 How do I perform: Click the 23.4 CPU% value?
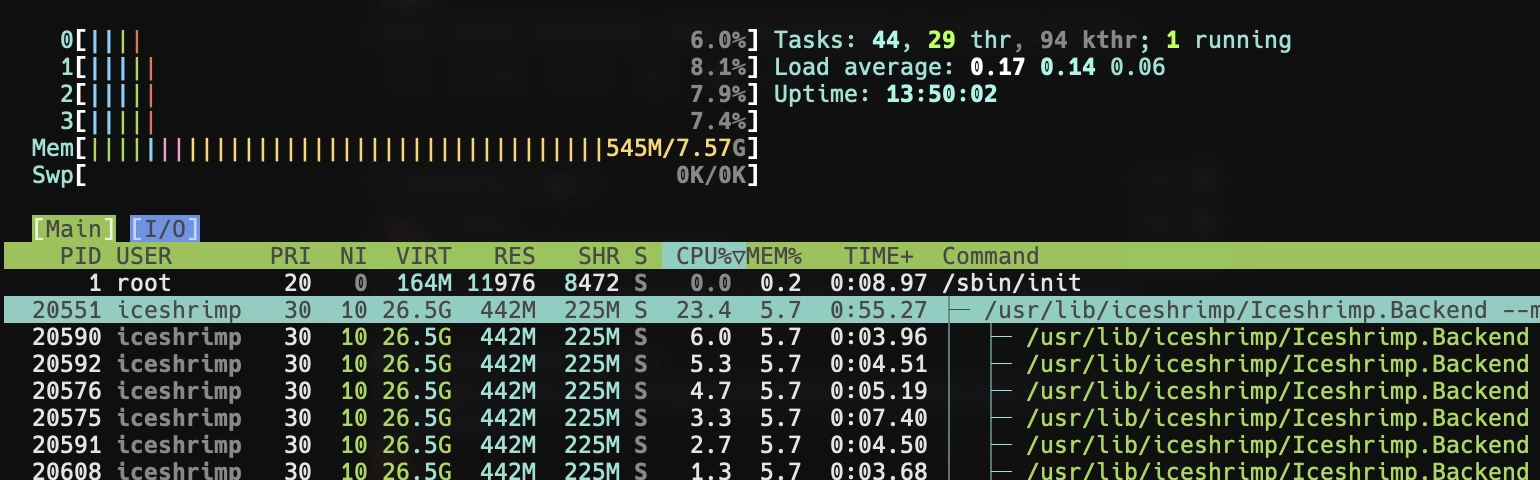pos(704,310)
